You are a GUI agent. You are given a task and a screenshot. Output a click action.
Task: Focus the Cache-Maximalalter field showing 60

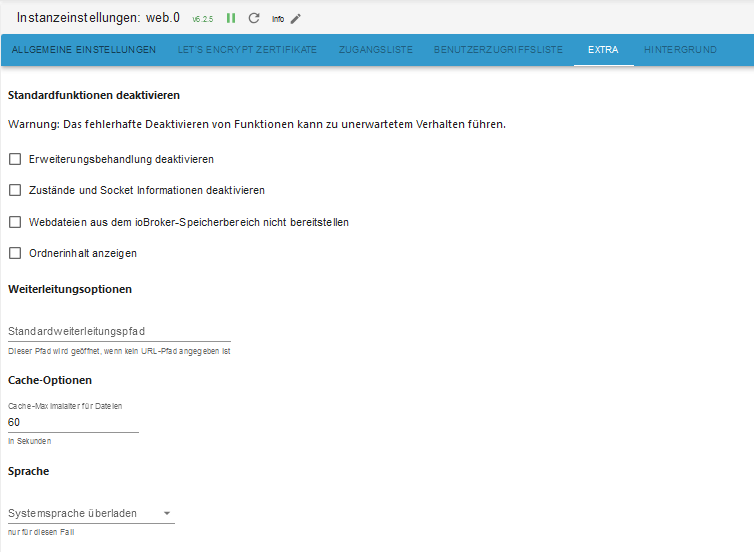tap(73, 422)
